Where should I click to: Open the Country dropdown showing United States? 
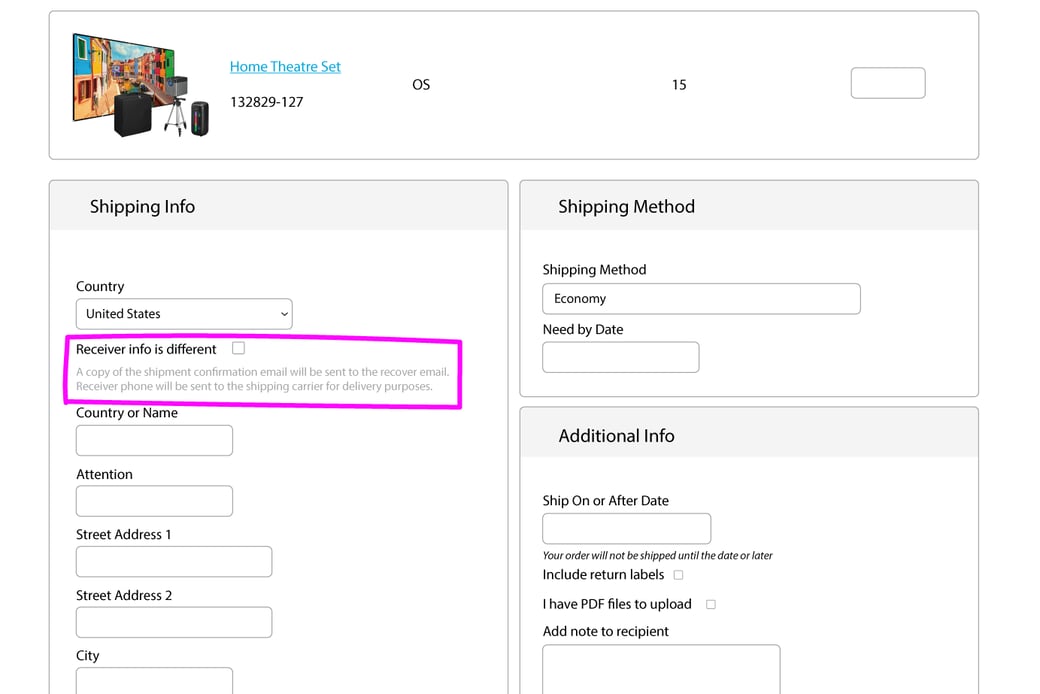tap(184, 314)
